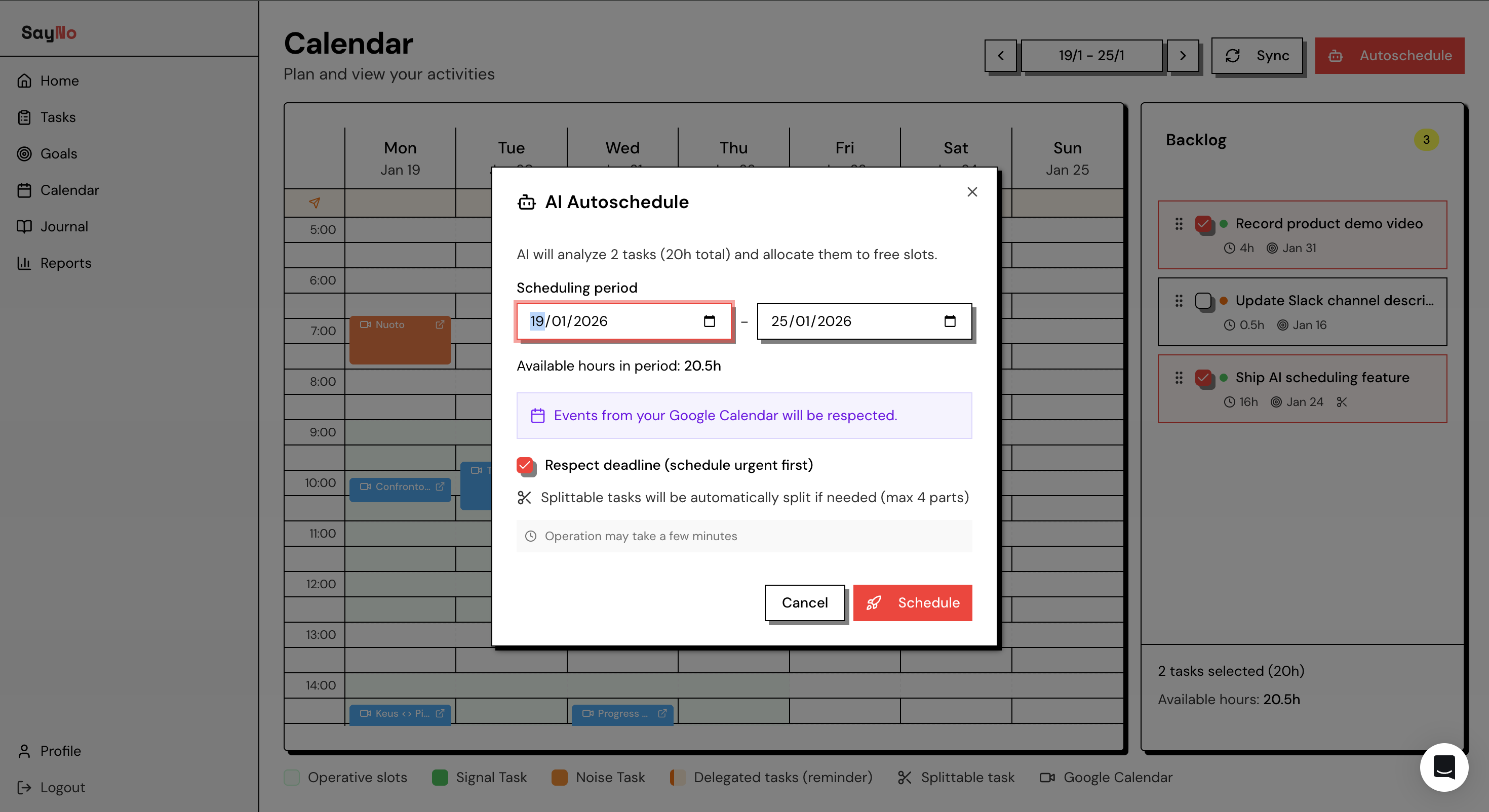Image resolution: width=1489 pixels, height=812 pixels.
Task: Open Journal in sidebar
Action: 64,227
